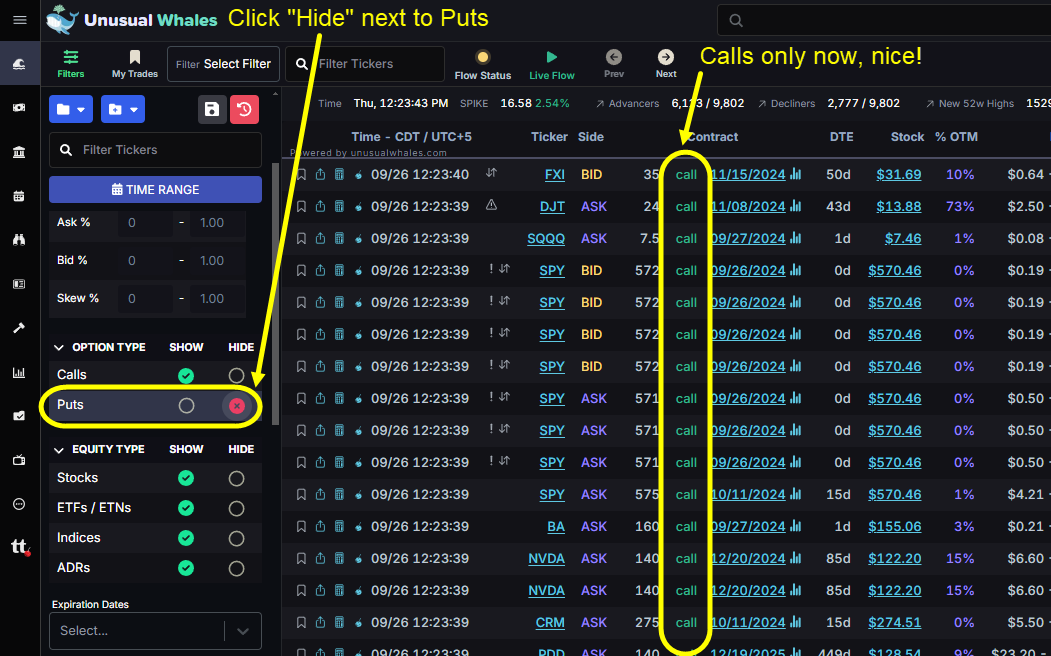Open the SQQQ 09/27/2024 contract link
1051x656 pixels.
click(748, 239)
